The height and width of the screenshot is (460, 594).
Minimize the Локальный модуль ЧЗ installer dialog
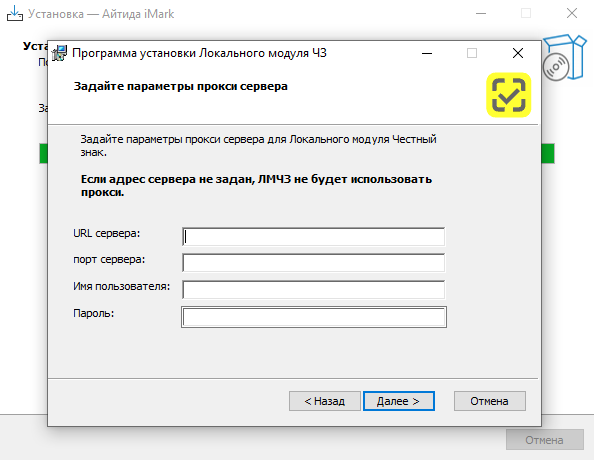(427, 53)
